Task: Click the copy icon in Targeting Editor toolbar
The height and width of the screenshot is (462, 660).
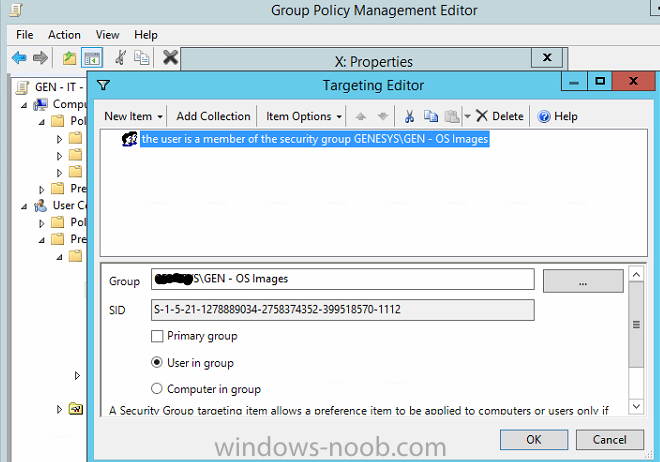Action: (431, 116)
